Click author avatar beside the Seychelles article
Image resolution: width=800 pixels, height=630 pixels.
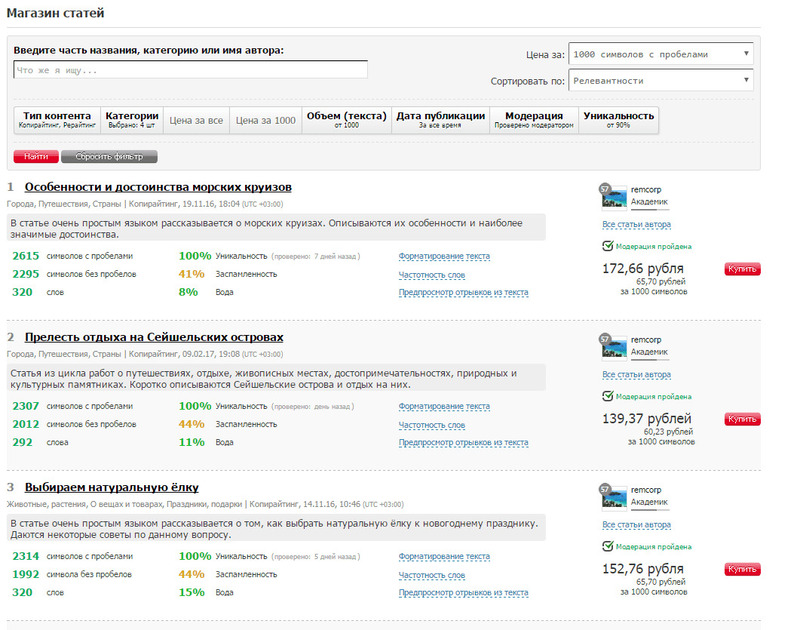point(615,346)
